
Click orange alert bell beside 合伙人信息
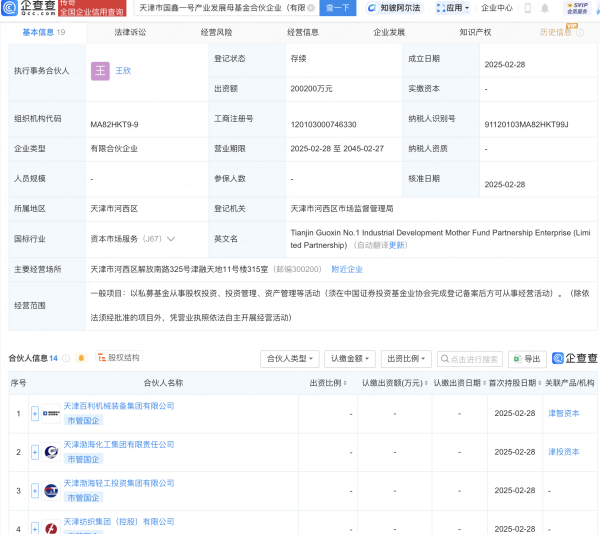click(x=81, y=358)
